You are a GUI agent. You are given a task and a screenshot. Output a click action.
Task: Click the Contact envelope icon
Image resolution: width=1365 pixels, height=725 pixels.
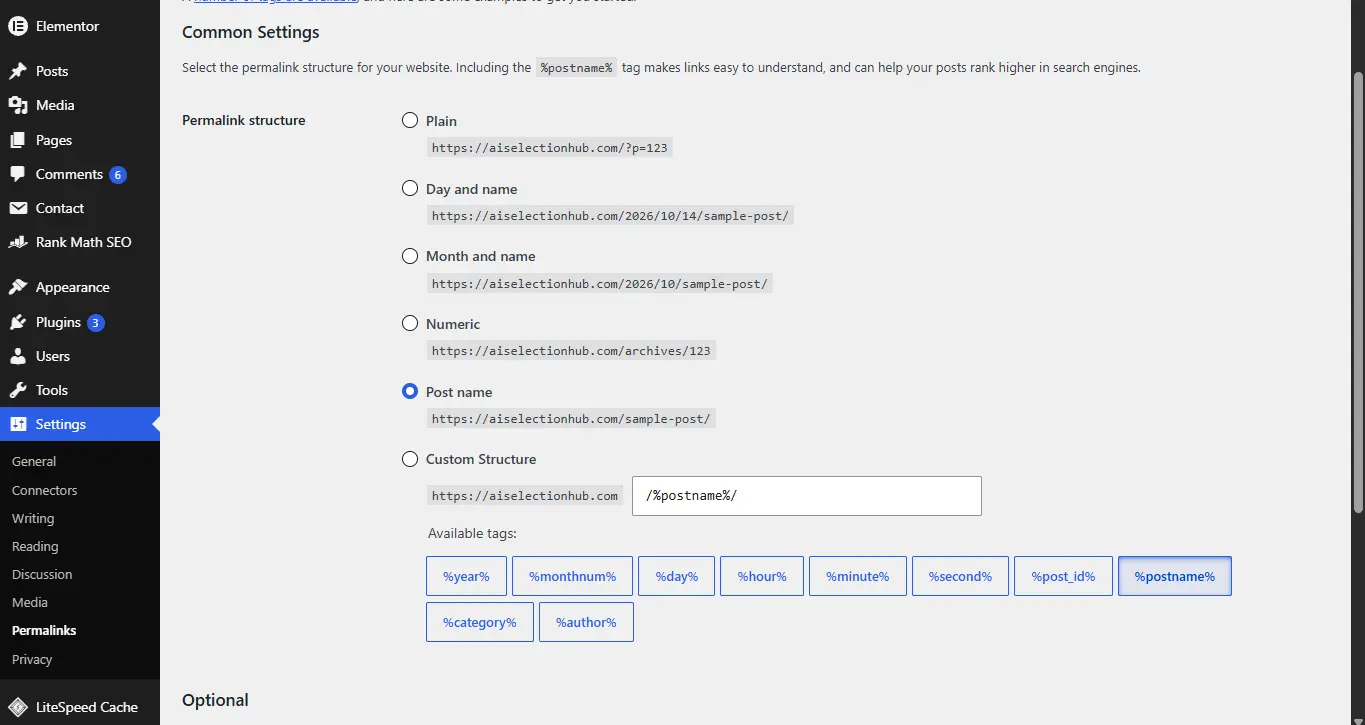click(18, 208)
